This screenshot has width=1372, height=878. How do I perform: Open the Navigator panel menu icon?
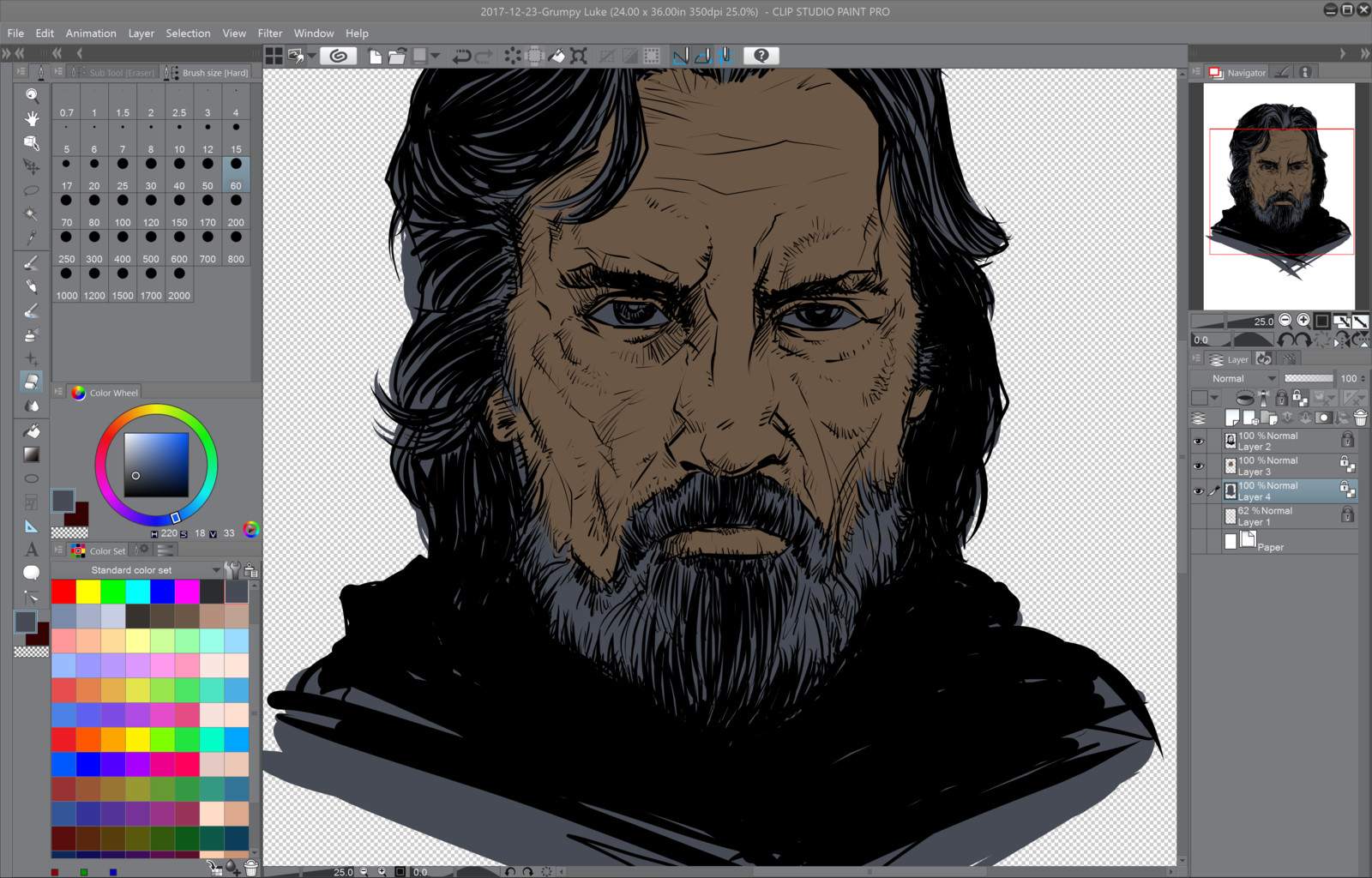point(1196,72)
